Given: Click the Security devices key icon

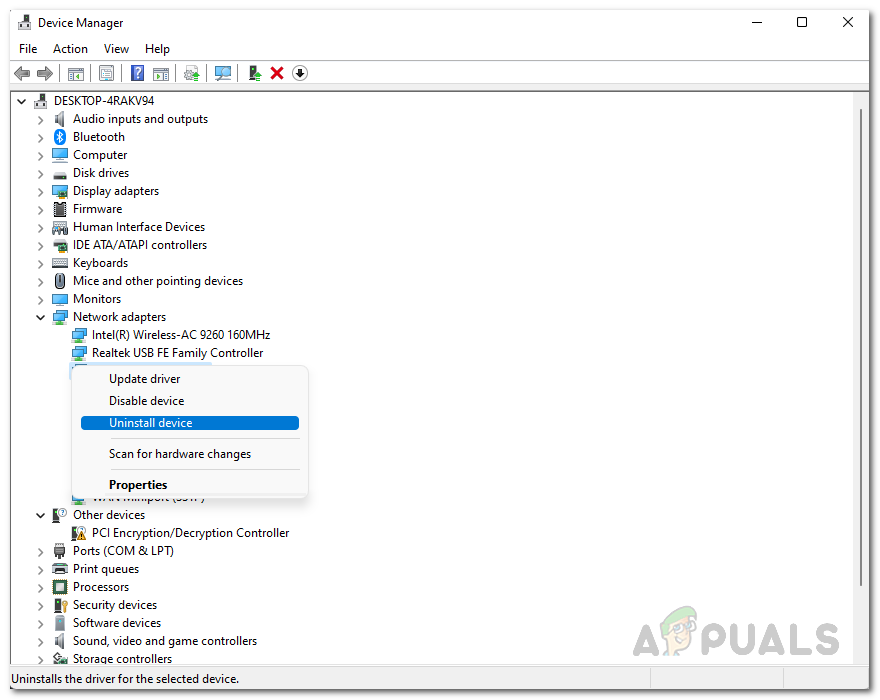Looking at the screenshot, I should click(60, 605).
